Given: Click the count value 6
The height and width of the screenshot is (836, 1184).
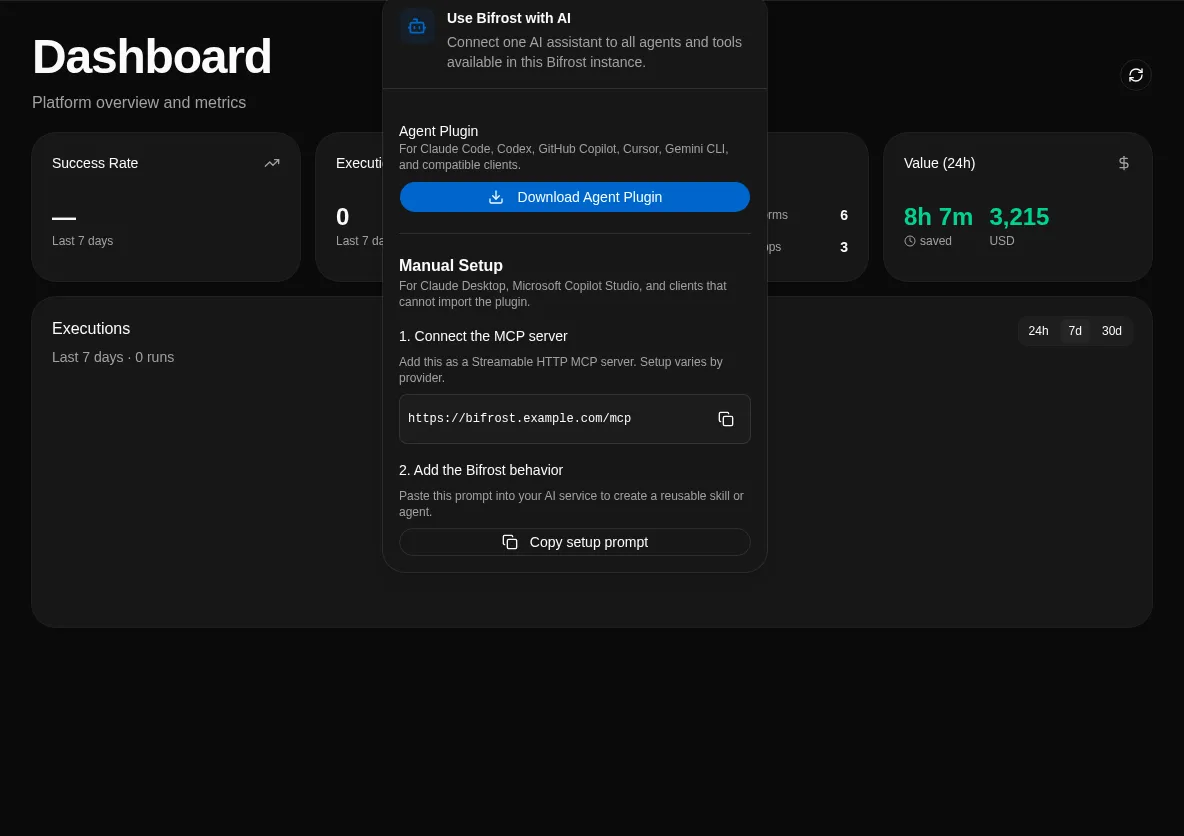Looking at the screenshot, I should (843, 215).
